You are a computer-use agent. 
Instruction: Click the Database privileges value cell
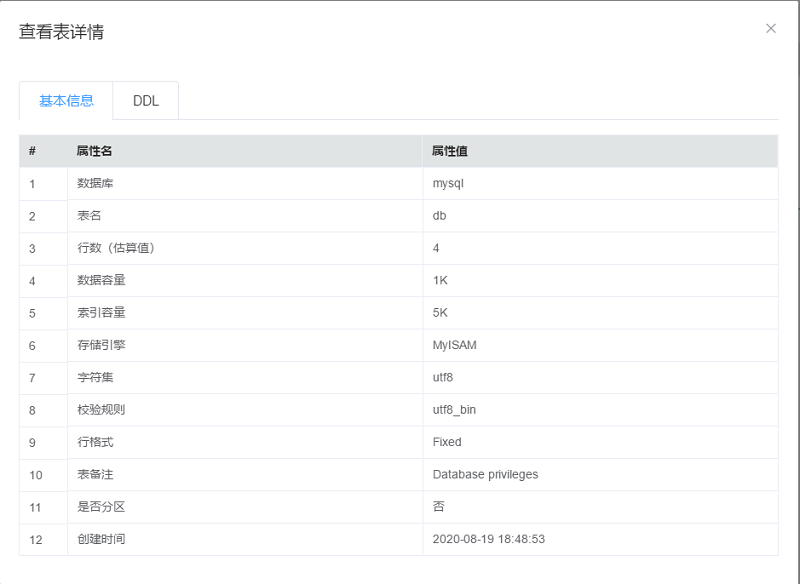[x=600, y=474]
